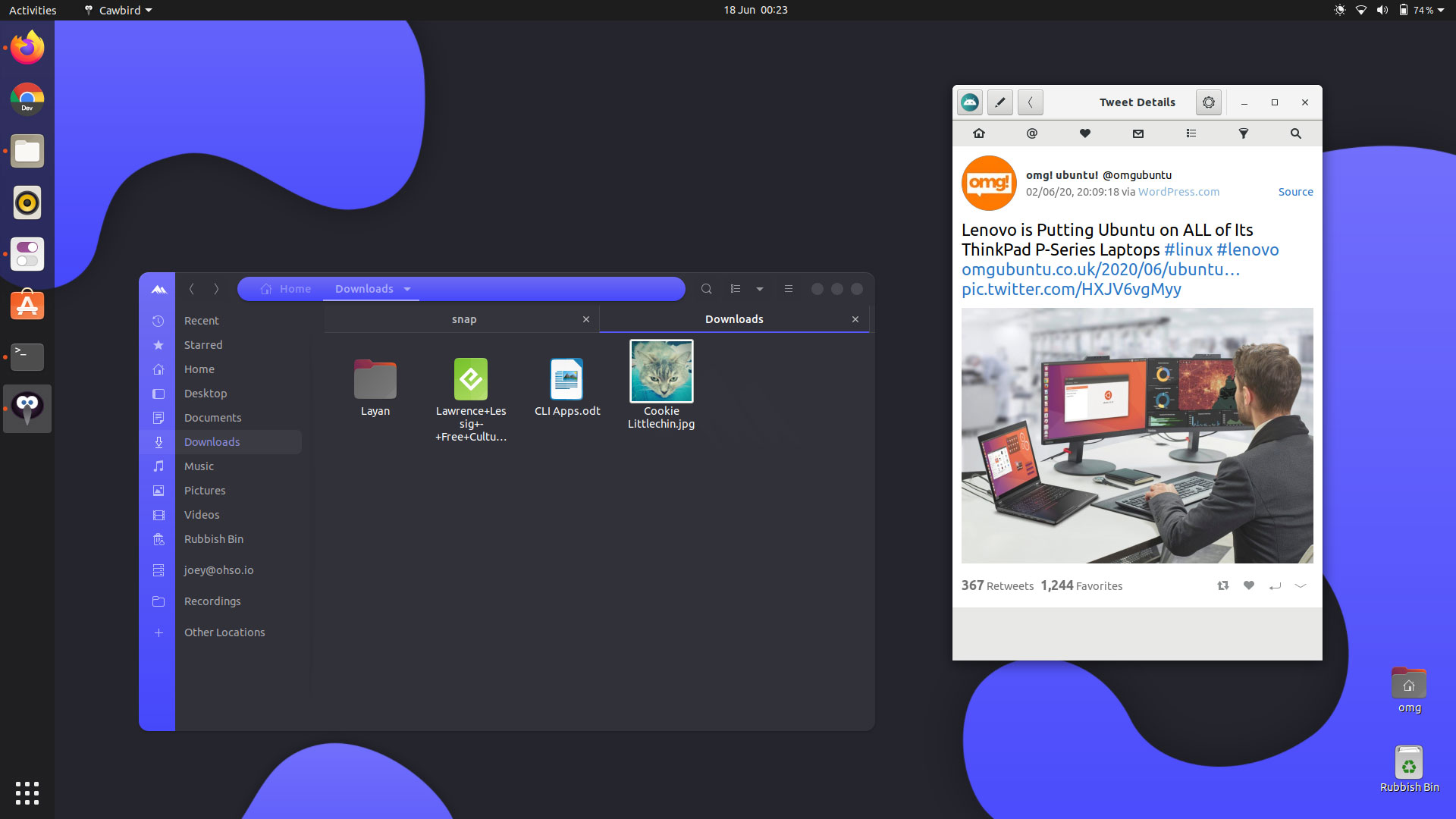Go back from Tweet Details

coord(1031,102)
